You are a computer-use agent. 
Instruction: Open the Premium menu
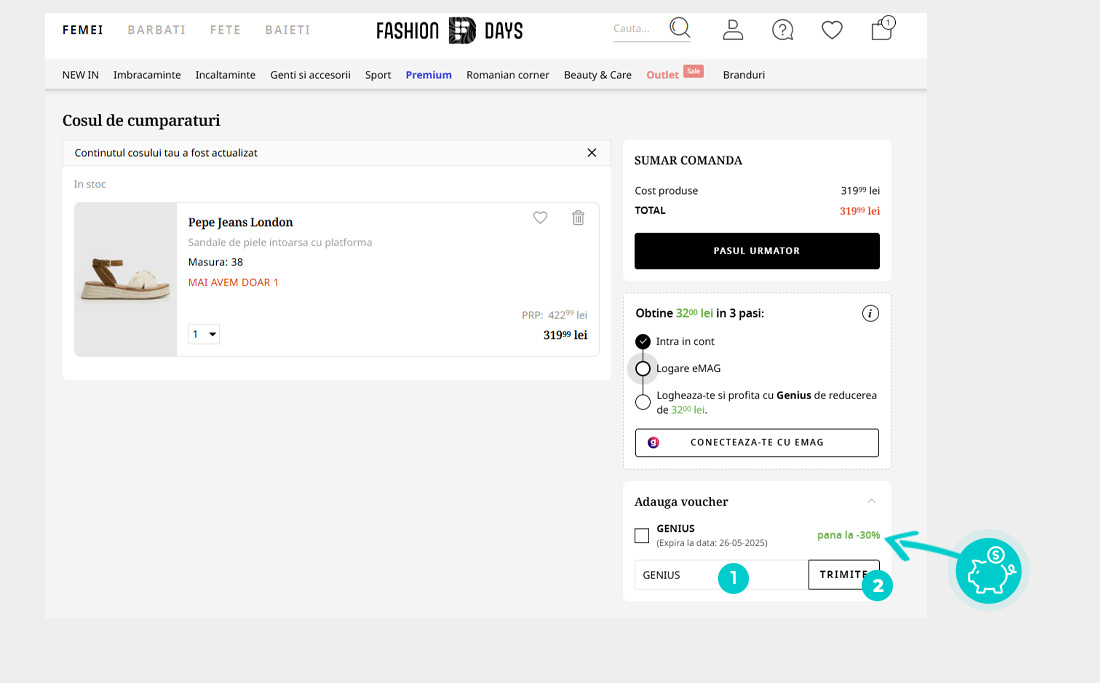tap(429, 74)
